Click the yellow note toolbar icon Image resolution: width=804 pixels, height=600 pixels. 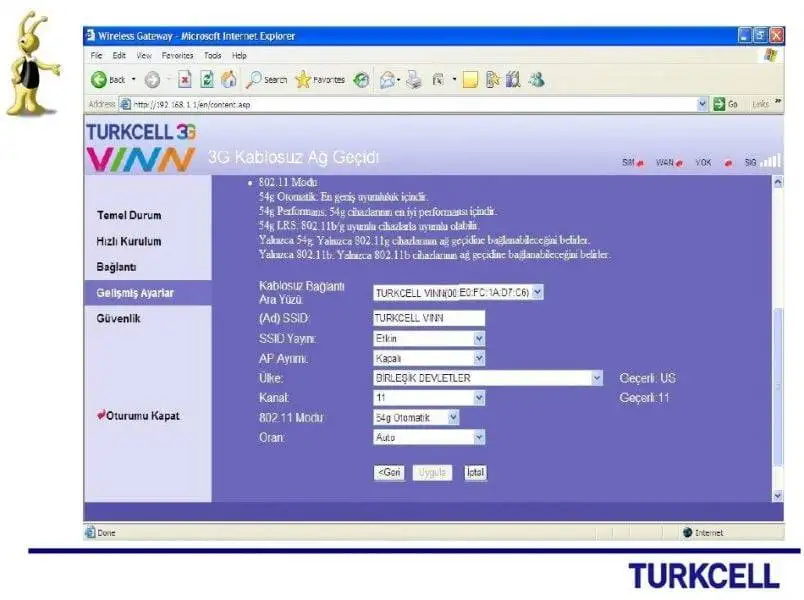click(470, 80)
